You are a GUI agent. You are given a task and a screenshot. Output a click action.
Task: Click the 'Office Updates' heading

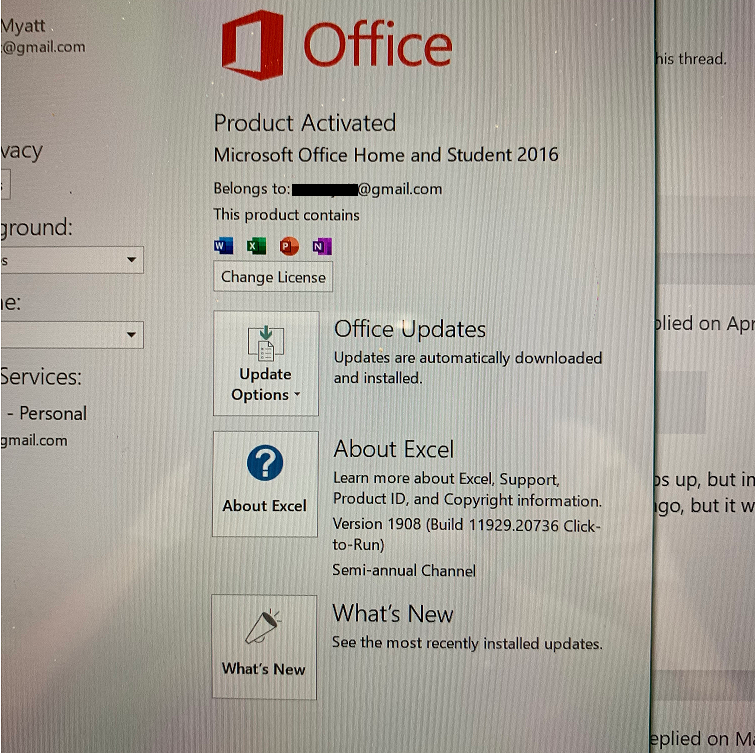point(410,329)
